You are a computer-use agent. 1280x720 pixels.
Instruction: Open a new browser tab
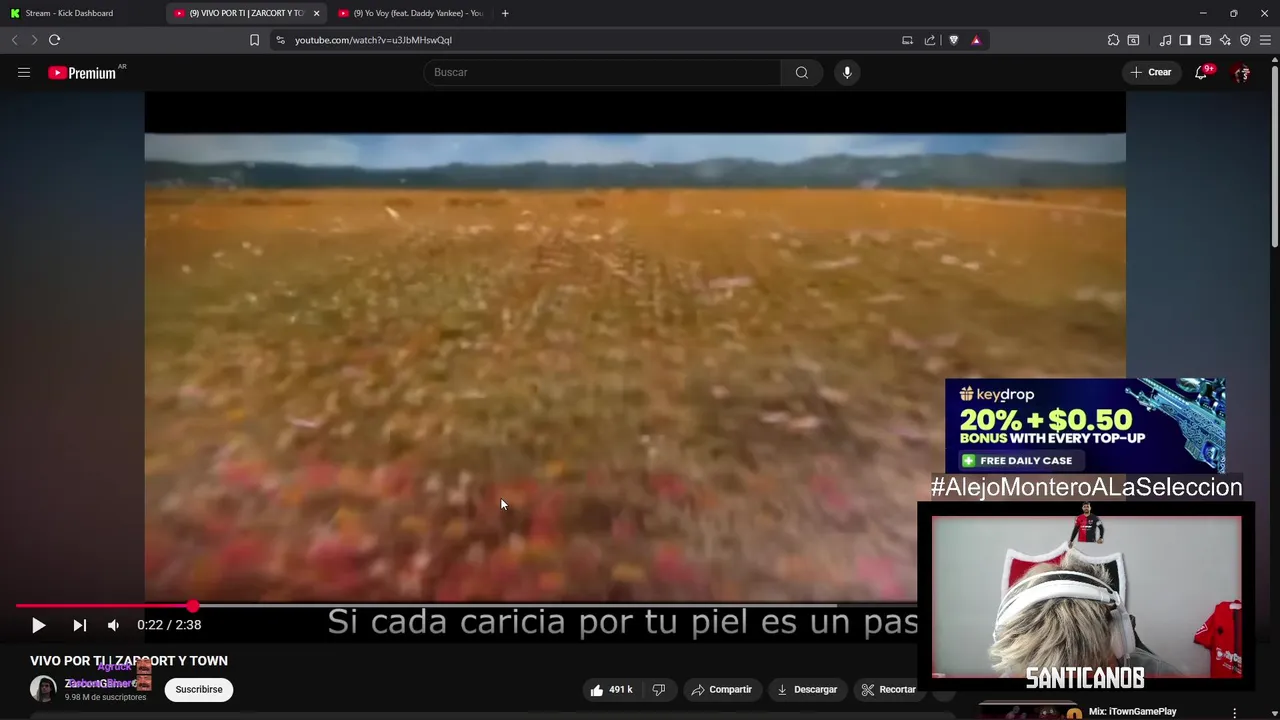(x=505, y=13)
